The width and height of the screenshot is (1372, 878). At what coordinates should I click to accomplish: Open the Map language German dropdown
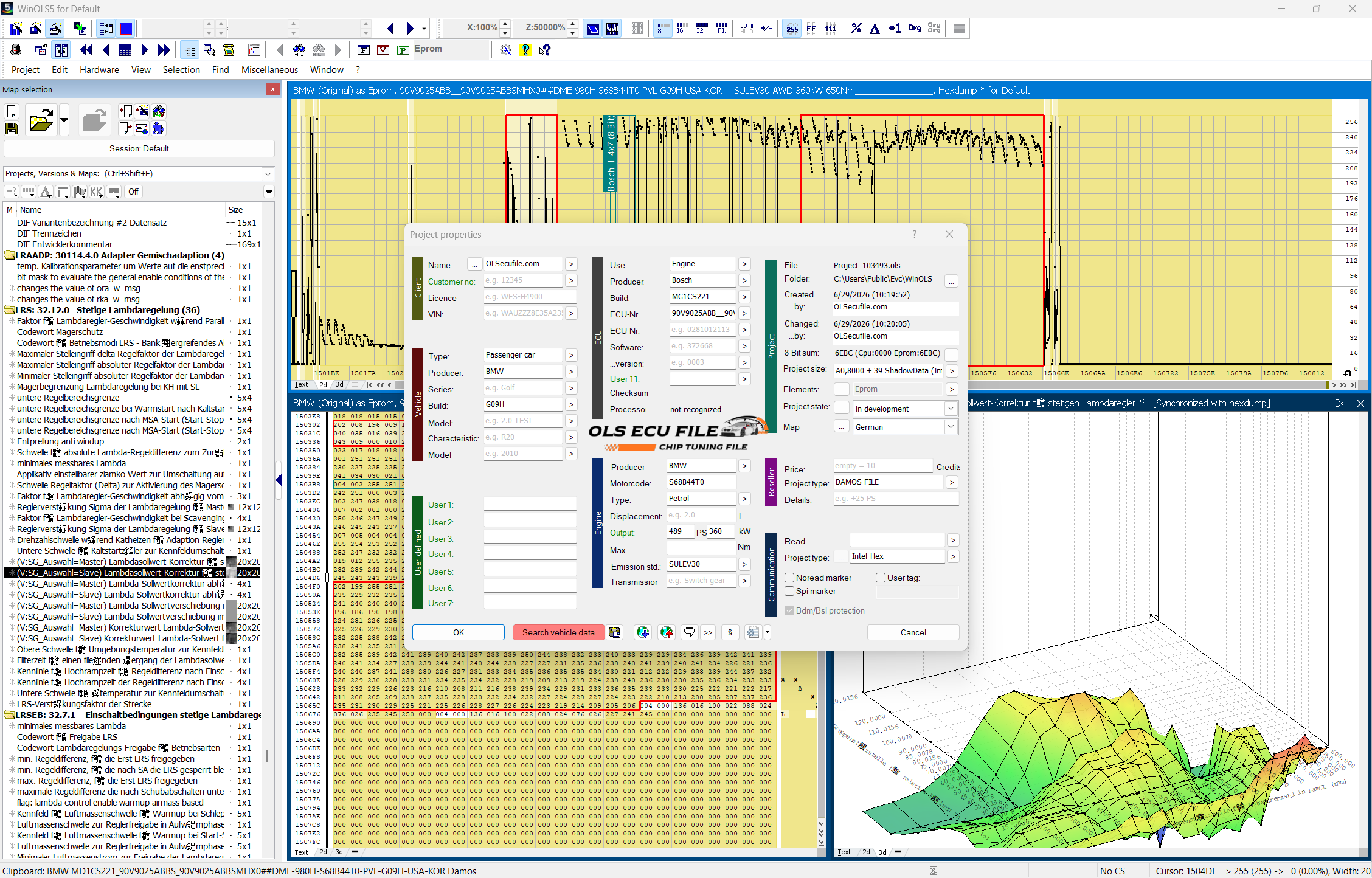click(950, 427)
